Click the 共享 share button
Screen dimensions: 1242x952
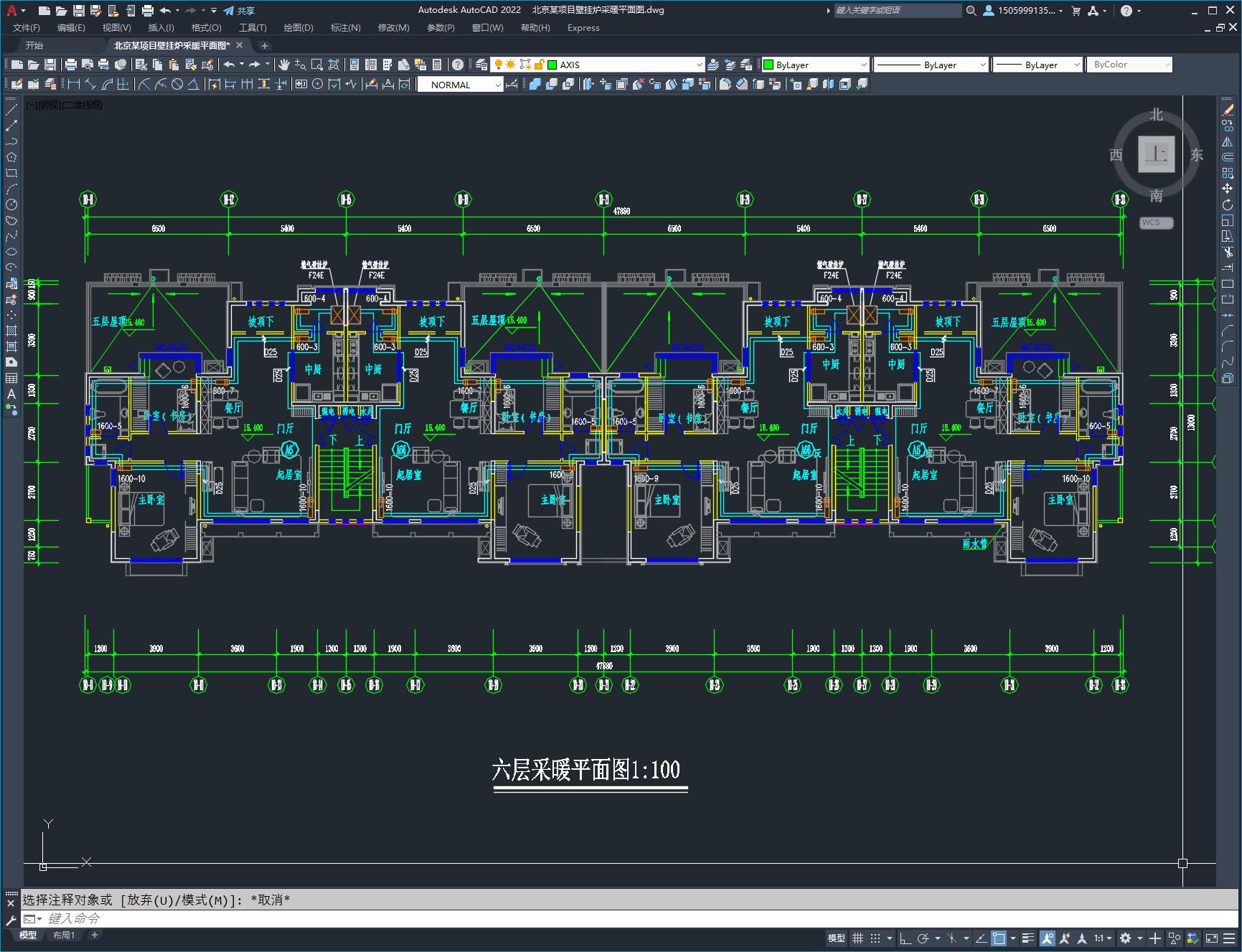(x=239, y=11)
